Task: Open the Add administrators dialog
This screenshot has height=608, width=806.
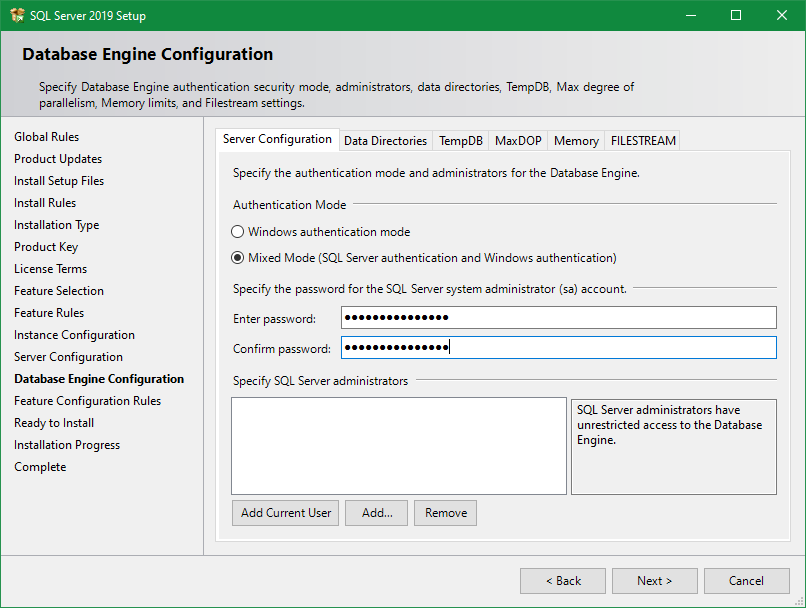Action: coord(376,512)
